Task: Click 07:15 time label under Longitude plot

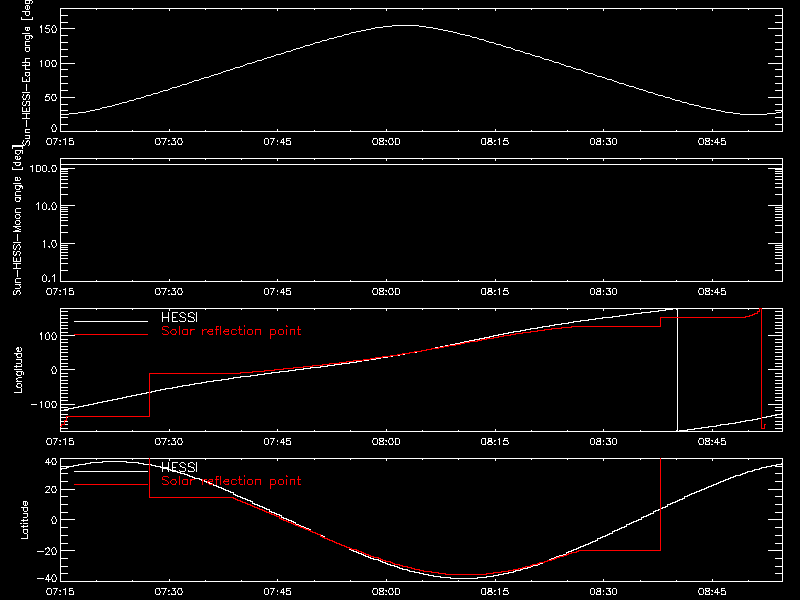Action: 60,441
